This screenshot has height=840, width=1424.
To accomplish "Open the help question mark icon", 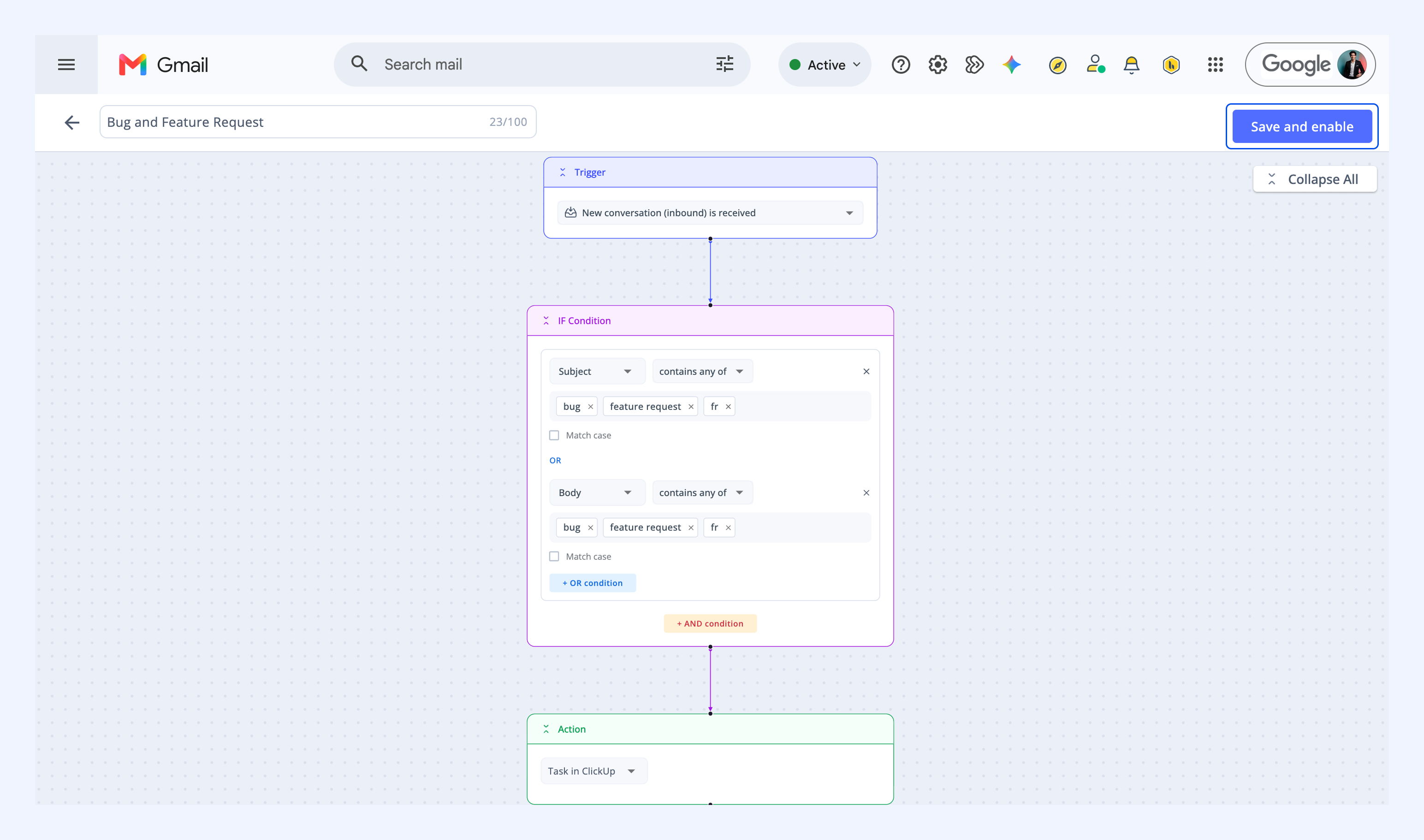I will click(900, 65).
